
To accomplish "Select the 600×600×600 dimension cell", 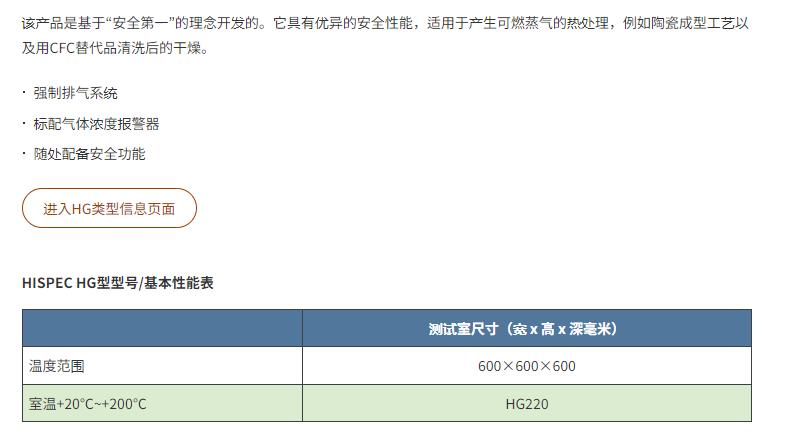I will tap(527, 366).
